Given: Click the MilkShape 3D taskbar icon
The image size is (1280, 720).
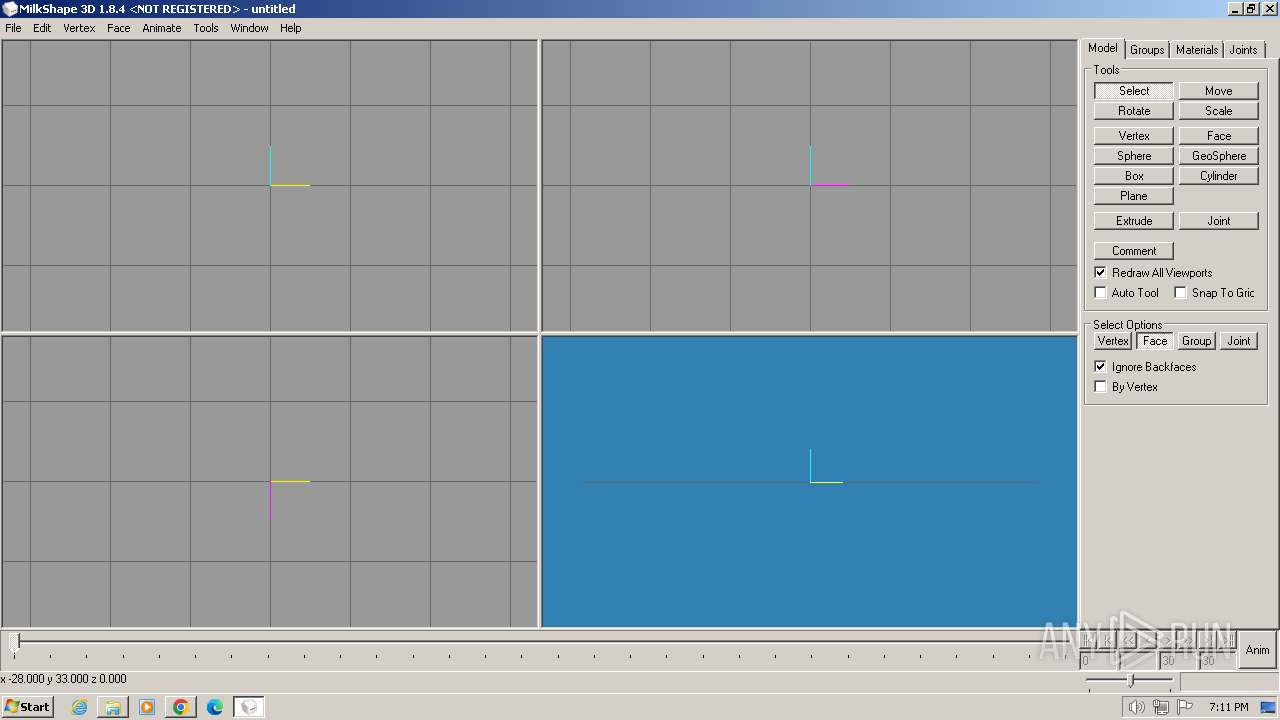Looking at the screenshot, I should click(x=249, y=707).
